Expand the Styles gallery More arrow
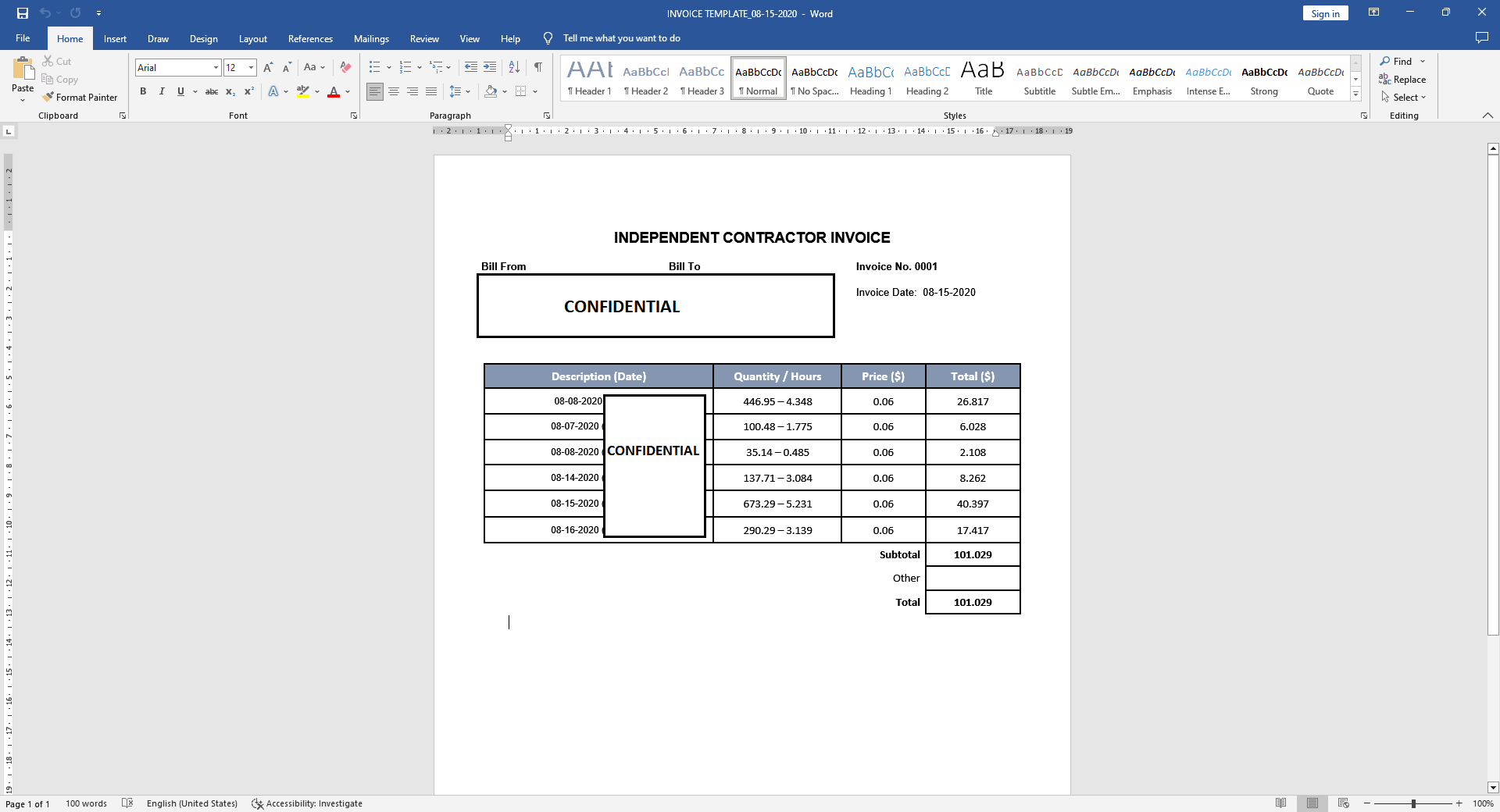Image resolution: width=1500 pixels, height=812 pixels. click(1356, 94)
